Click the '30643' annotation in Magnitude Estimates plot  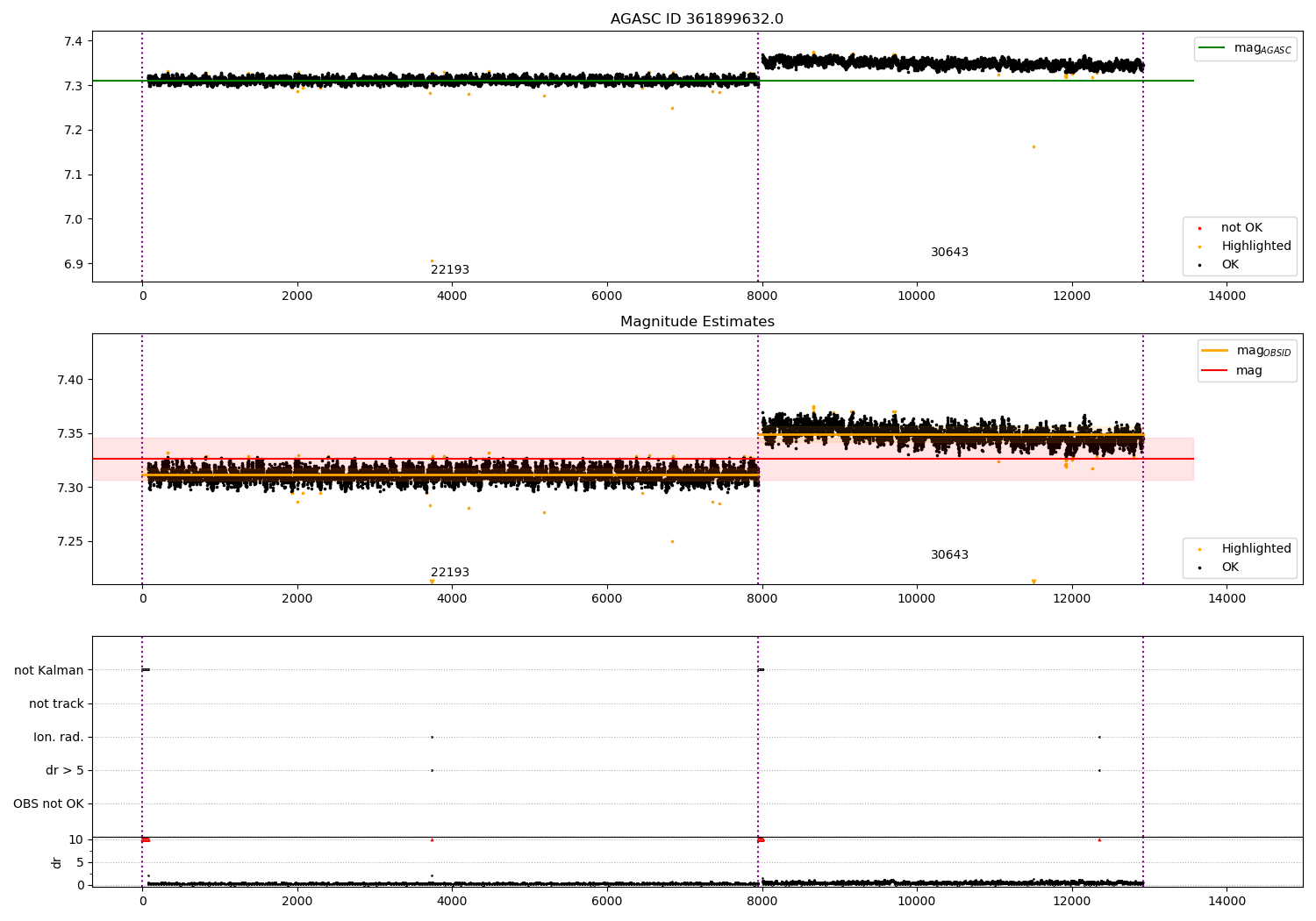click(949, 555)
